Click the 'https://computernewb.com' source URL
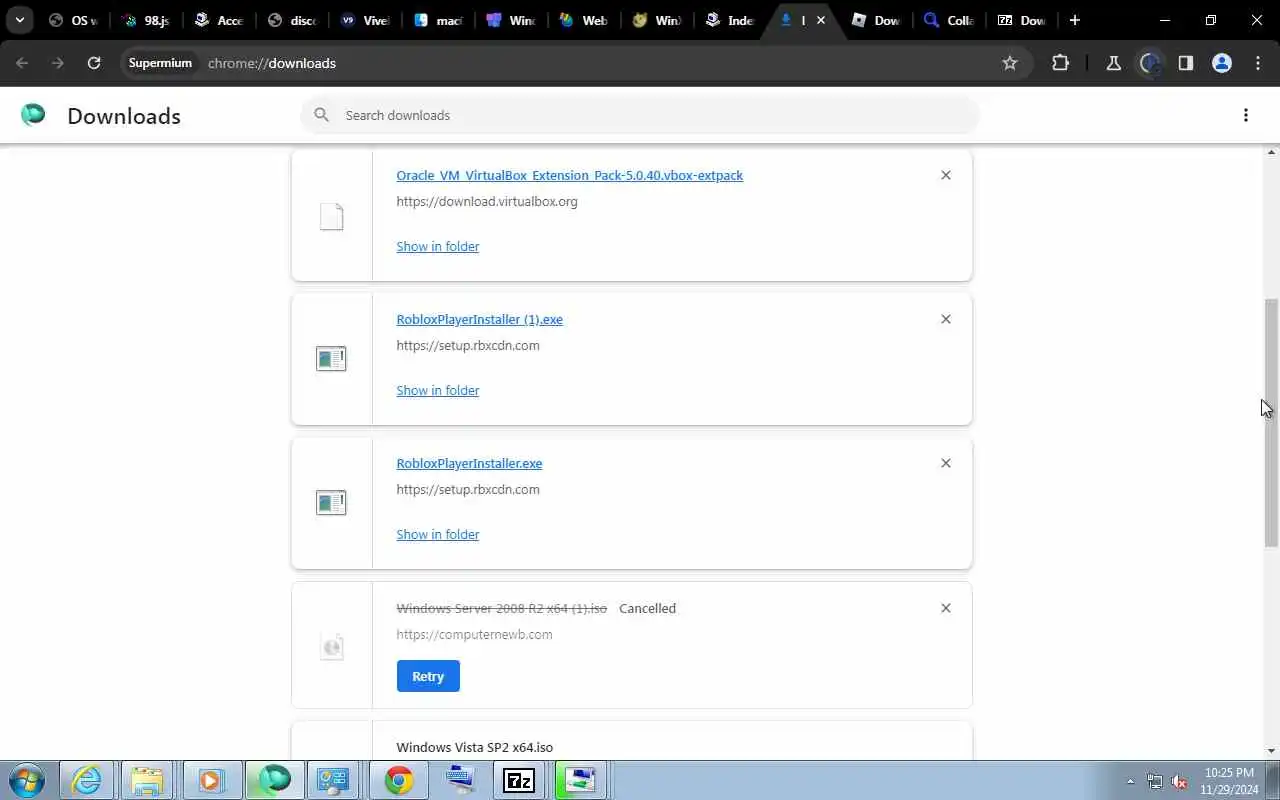 coord(474,634)
